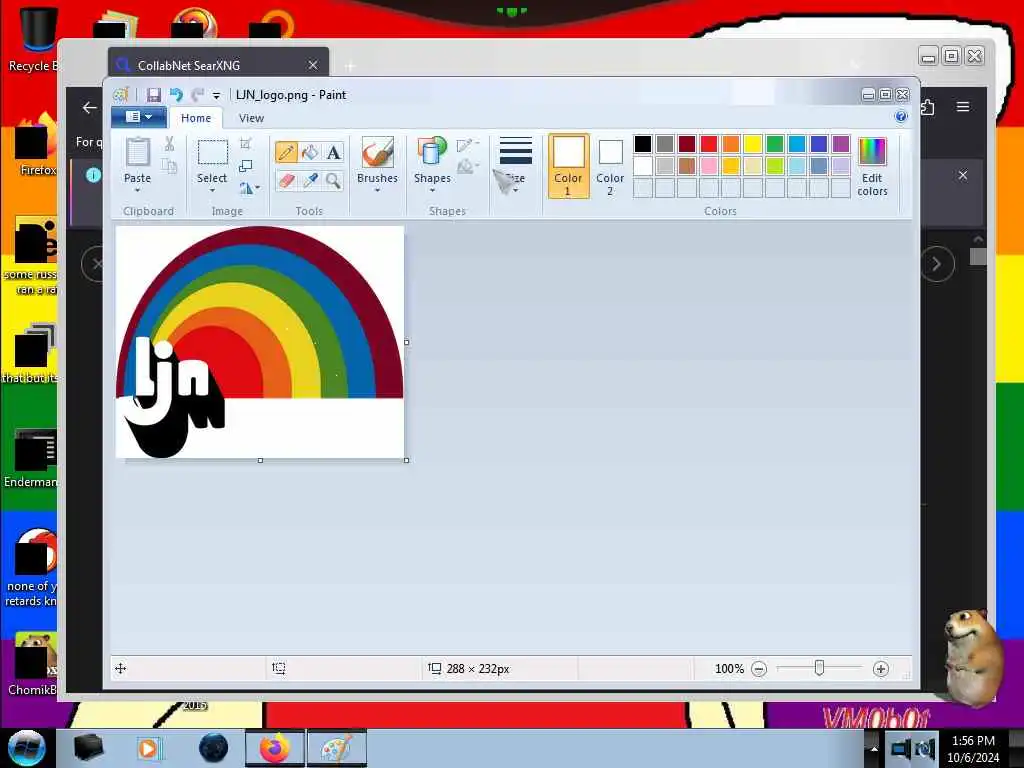
Task: Open Customize Quick Access Toolbar arrow
Action: click(216, 96)
